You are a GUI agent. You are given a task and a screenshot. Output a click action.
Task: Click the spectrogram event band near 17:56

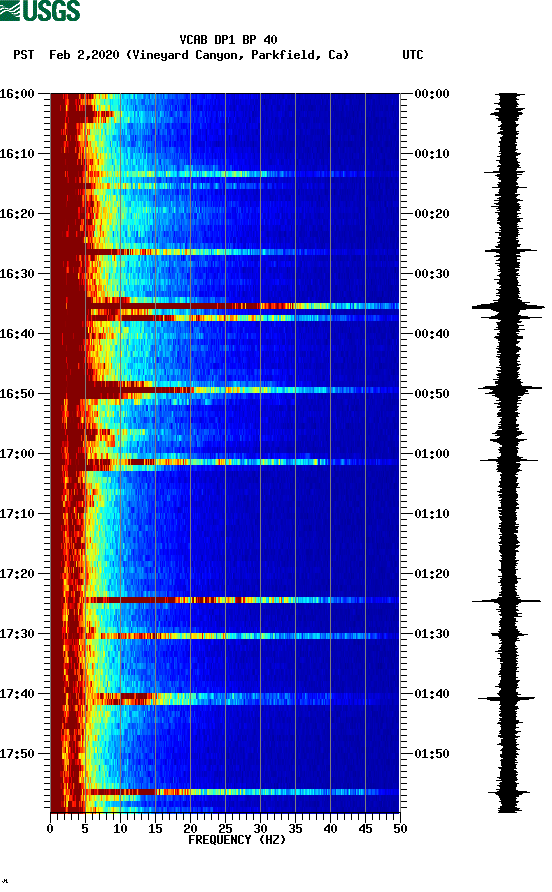coord(225,792)
